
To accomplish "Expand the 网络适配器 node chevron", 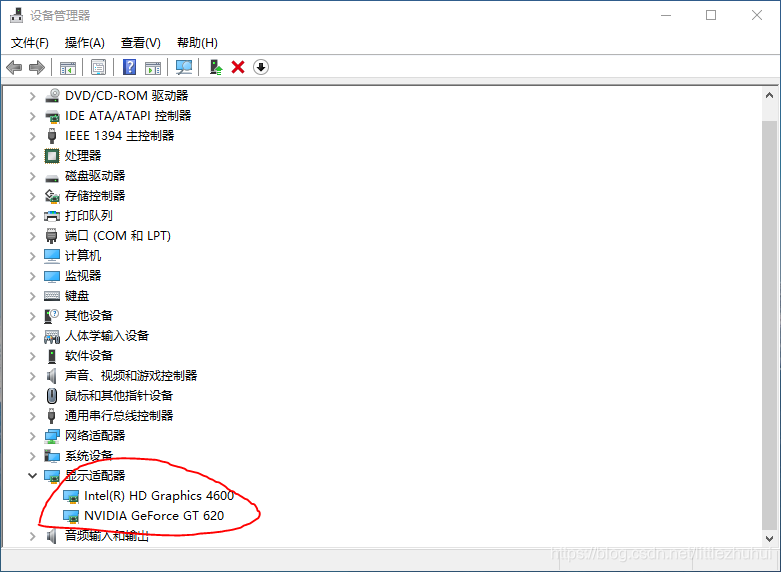I will tap(32, 436).
